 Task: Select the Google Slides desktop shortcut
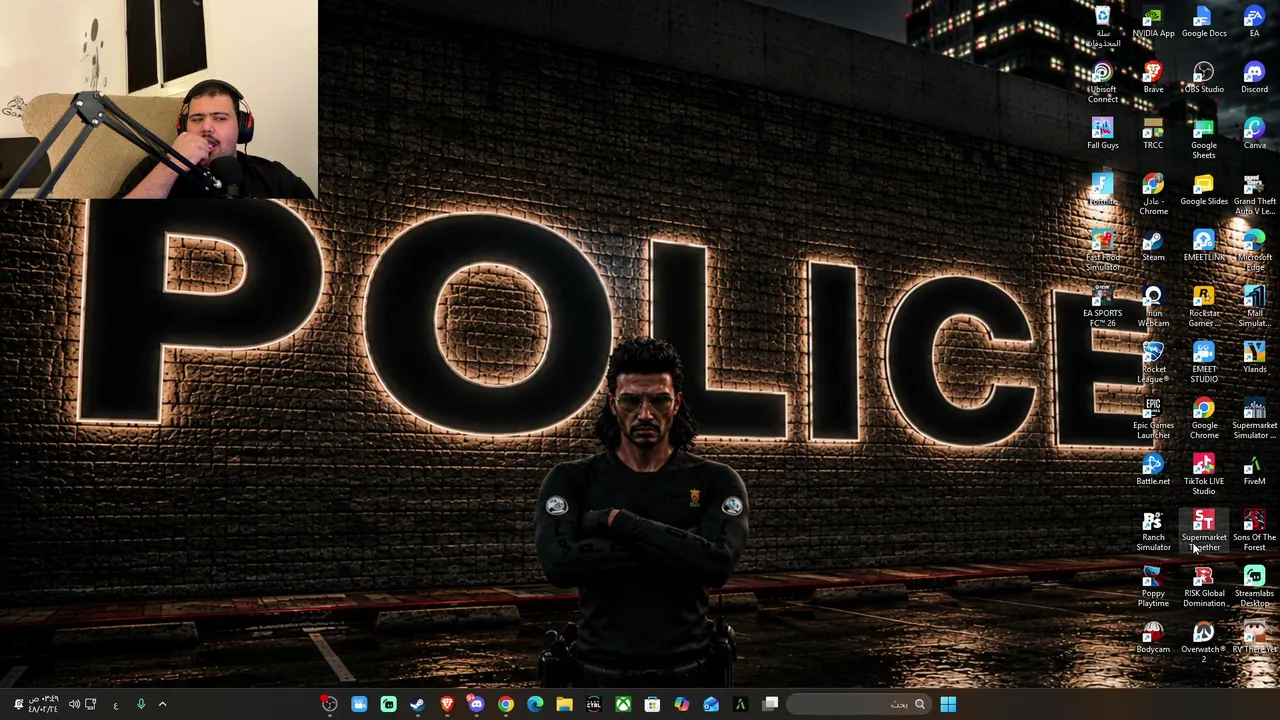click(1204, 190)
